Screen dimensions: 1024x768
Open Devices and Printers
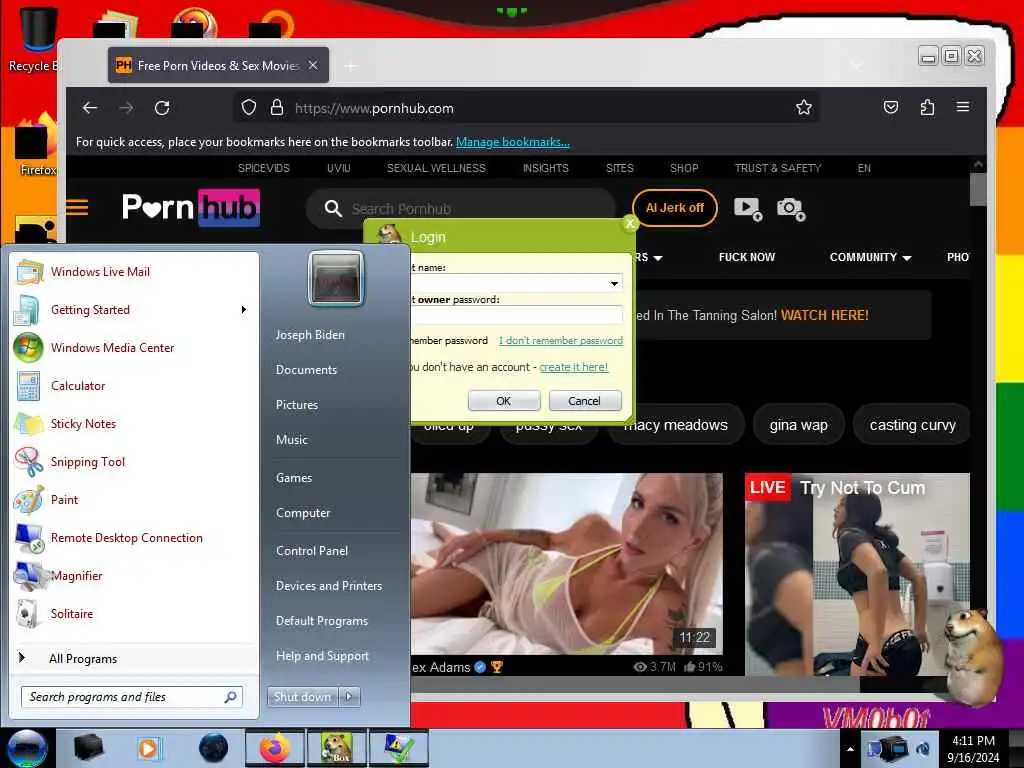pos(328,586)
